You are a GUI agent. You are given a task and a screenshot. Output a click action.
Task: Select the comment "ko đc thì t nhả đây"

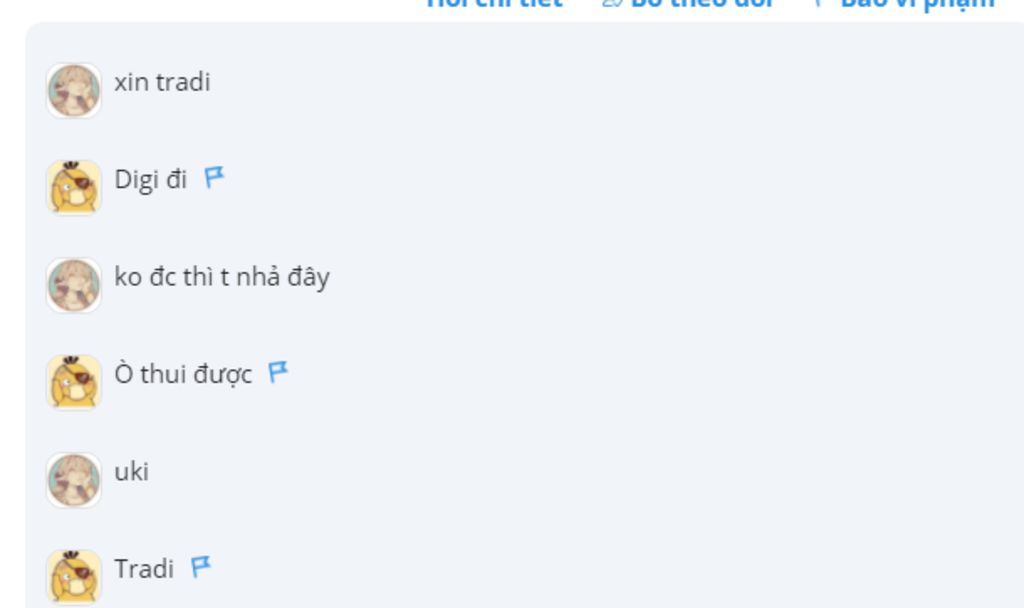pos(222,277)
